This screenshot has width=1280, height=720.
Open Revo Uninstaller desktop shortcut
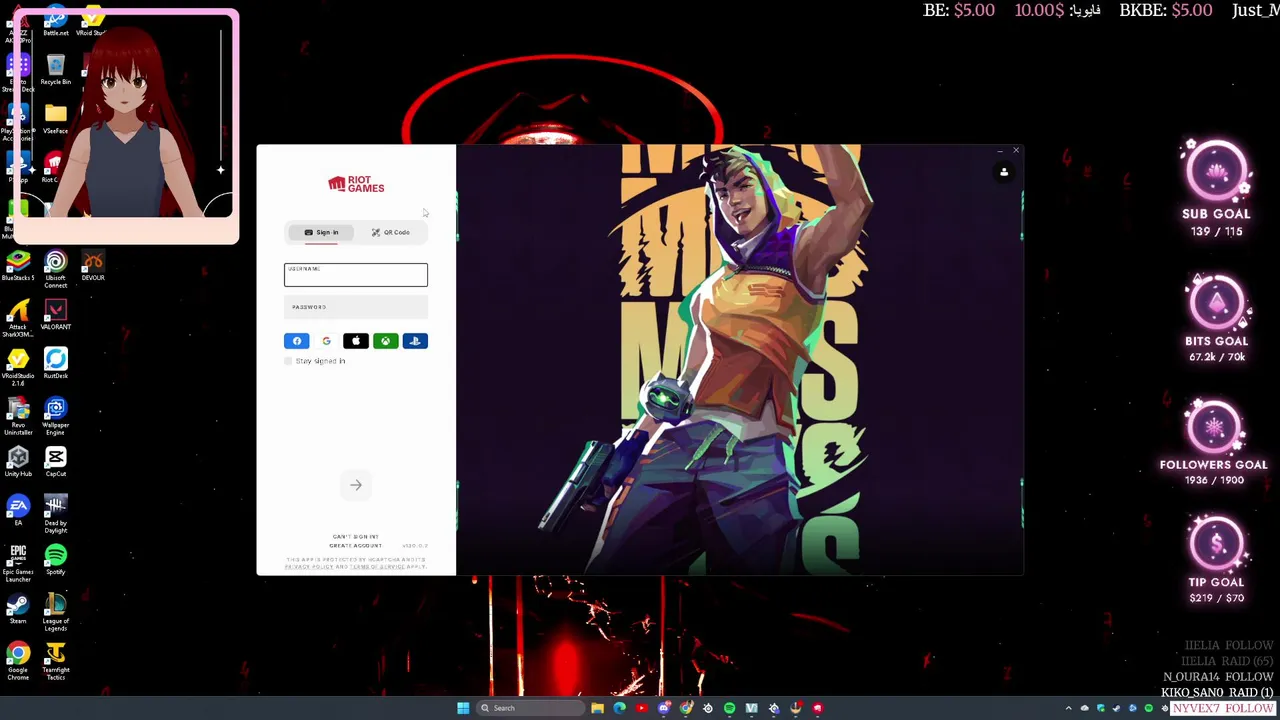pos(18,416)
